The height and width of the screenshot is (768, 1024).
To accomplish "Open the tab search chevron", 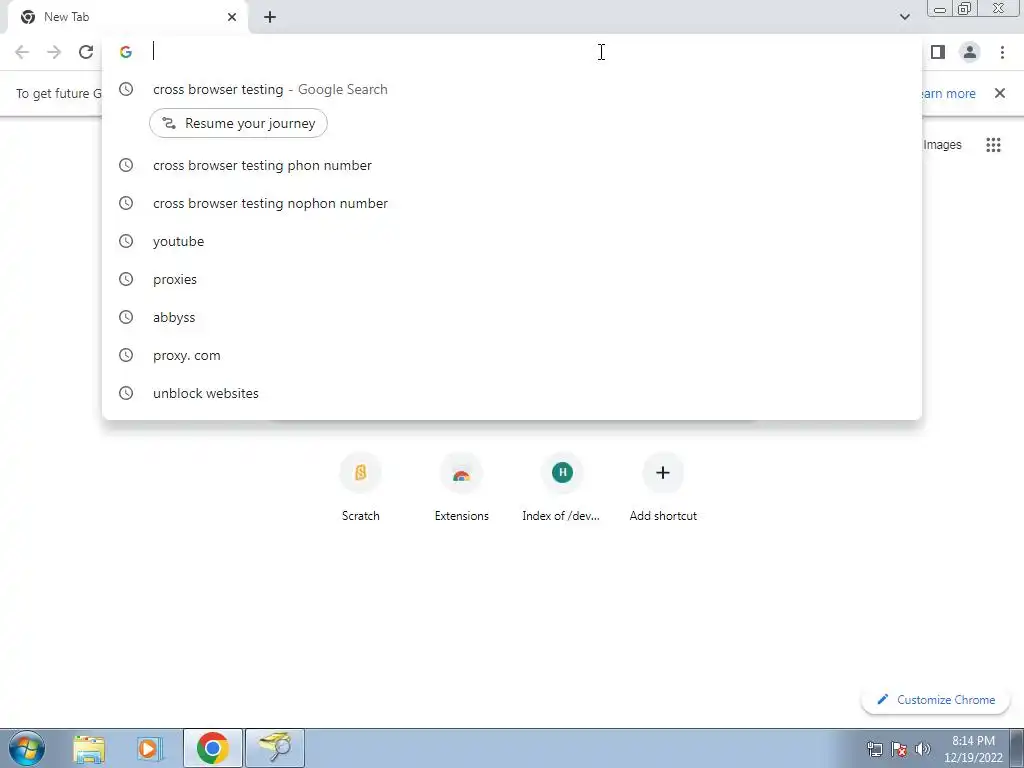I will click(904, 17).
